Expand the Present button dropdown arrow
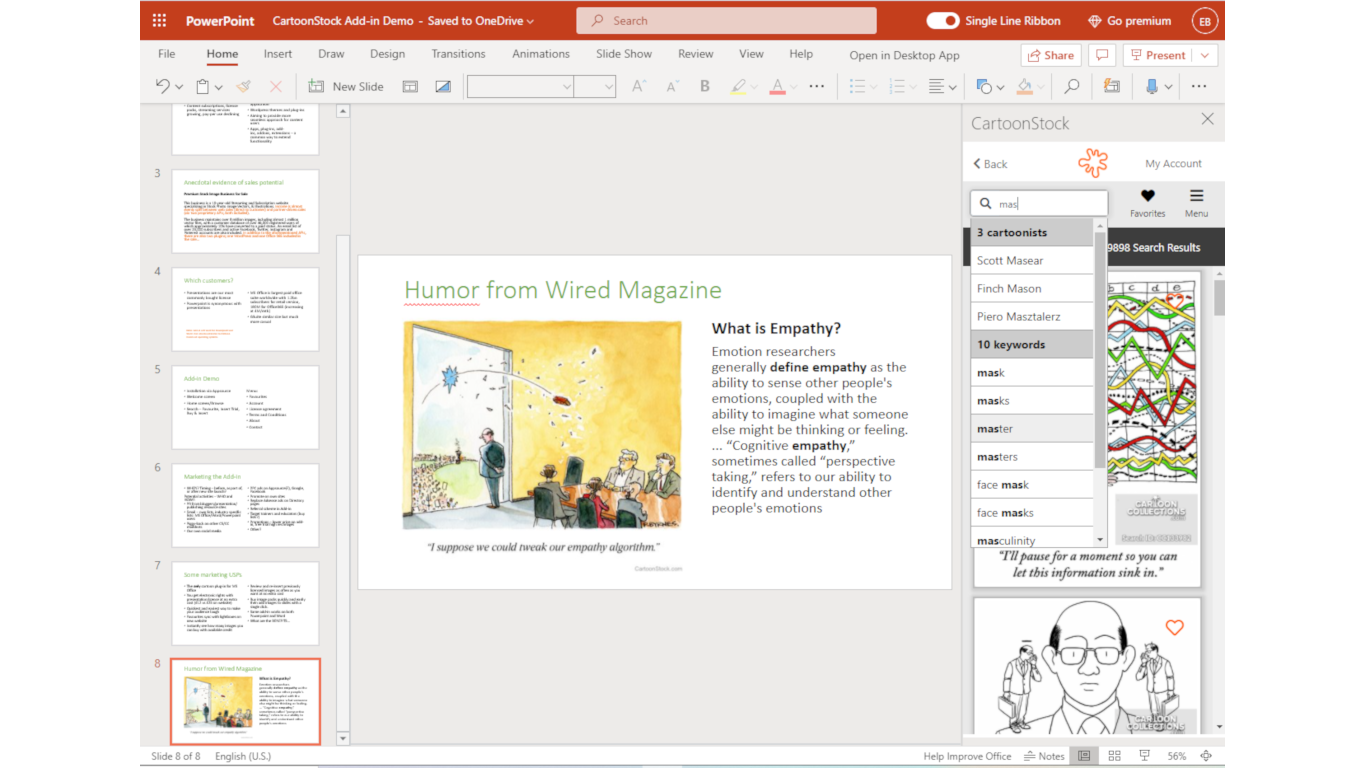Viewport: 1366px width, 768px height. [1205, 55]
